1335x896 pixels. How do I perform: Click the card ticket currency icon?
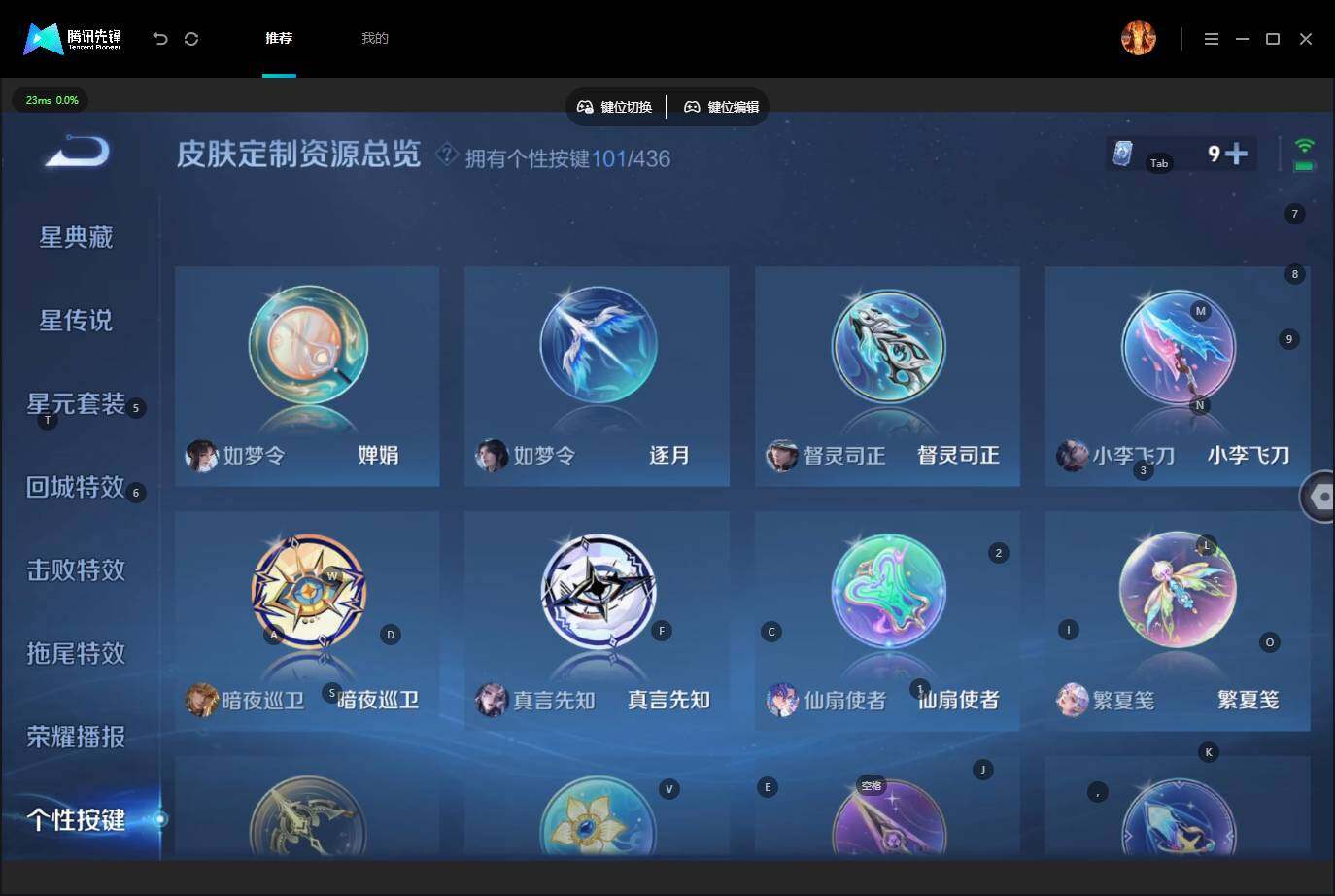1122,154
